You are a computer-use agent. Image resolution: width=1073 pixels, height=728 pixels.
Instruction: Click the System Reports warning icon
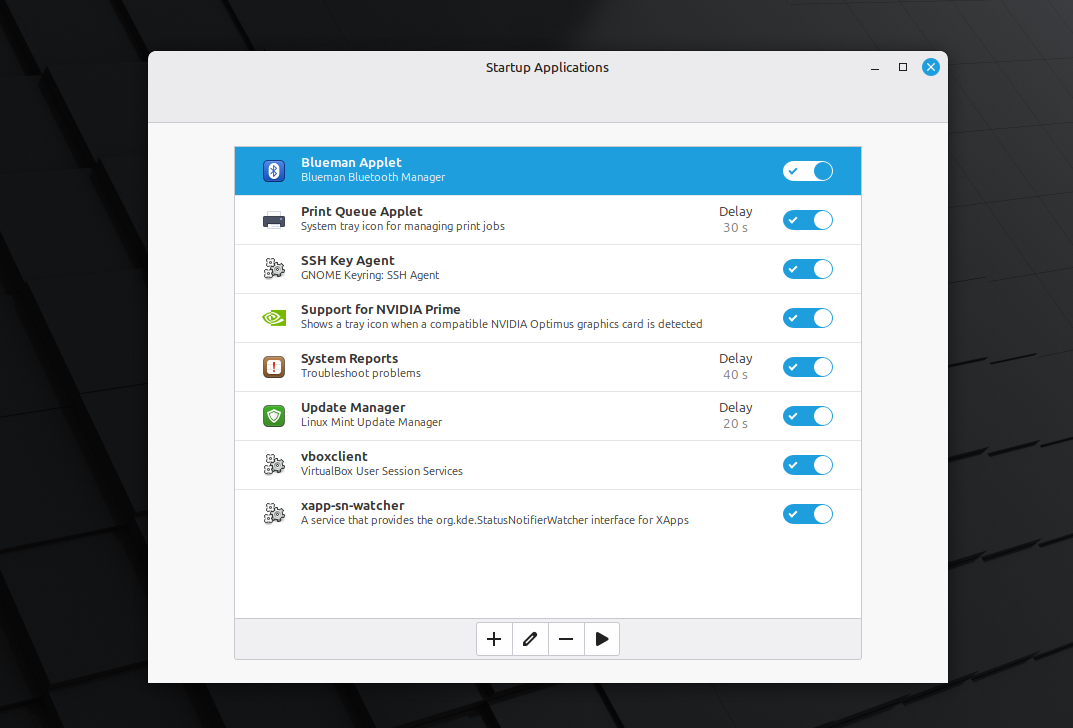[x=273, y=366]
